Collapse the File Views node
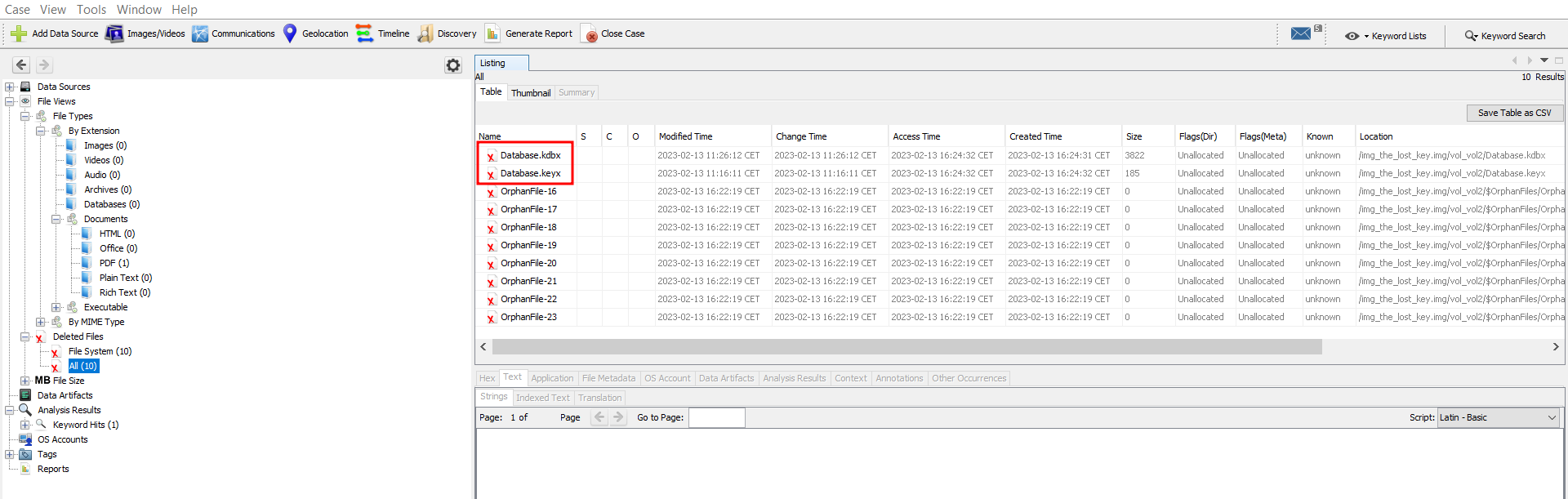The height and width of the screenshot is (499, 1568). tap(10, 101)
